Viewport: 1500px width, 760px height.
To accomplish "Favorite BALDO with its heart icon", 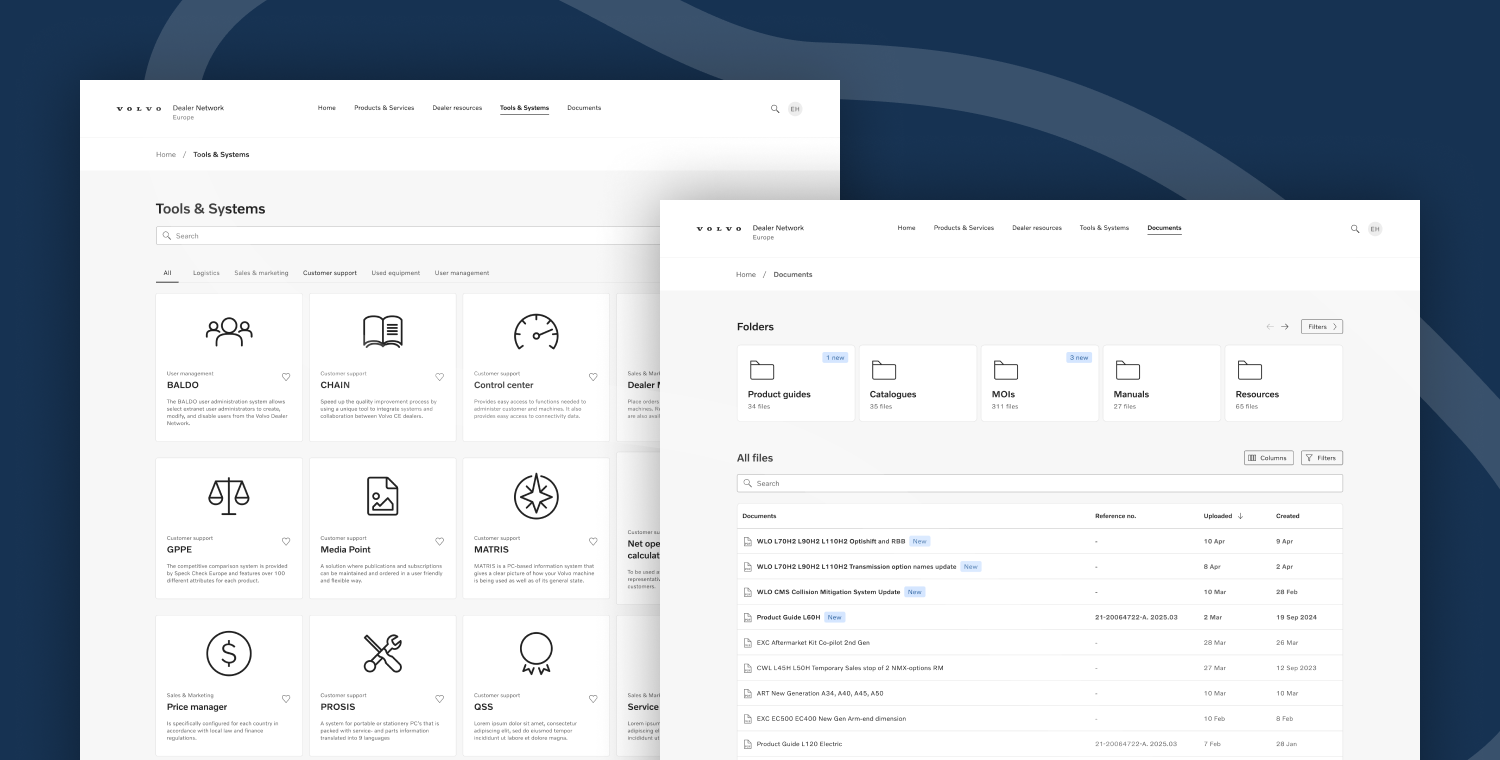I will (286, 377).
